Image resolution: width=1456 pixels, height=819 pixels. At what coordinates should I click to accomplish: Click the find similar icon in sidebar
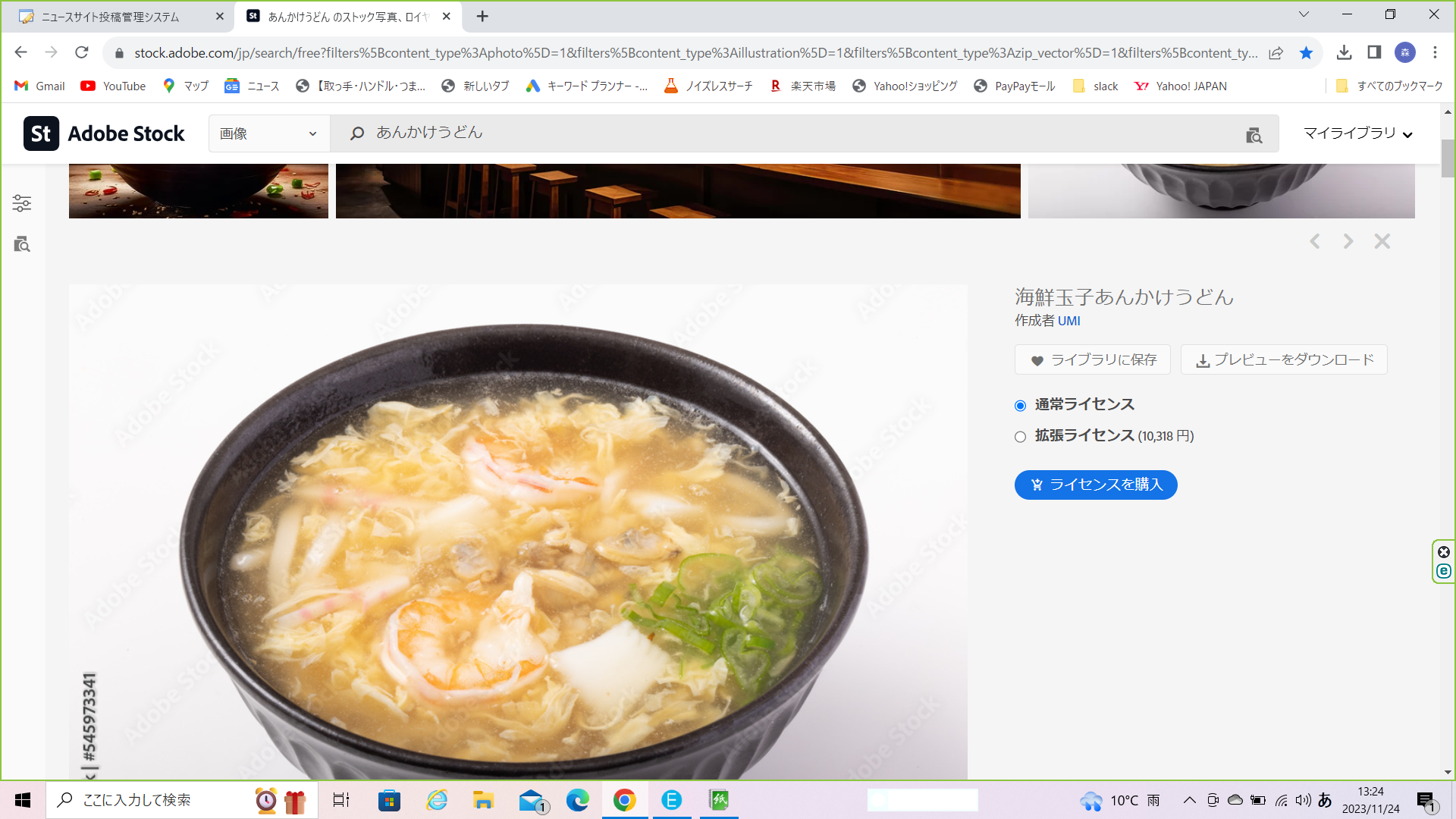pyautogui.click(x=22, y=244)
